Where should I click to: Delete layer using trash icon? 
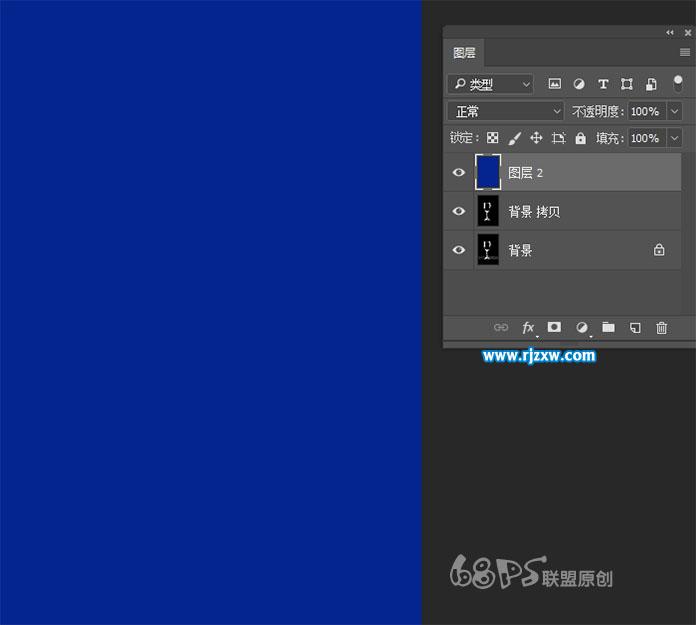661,328
